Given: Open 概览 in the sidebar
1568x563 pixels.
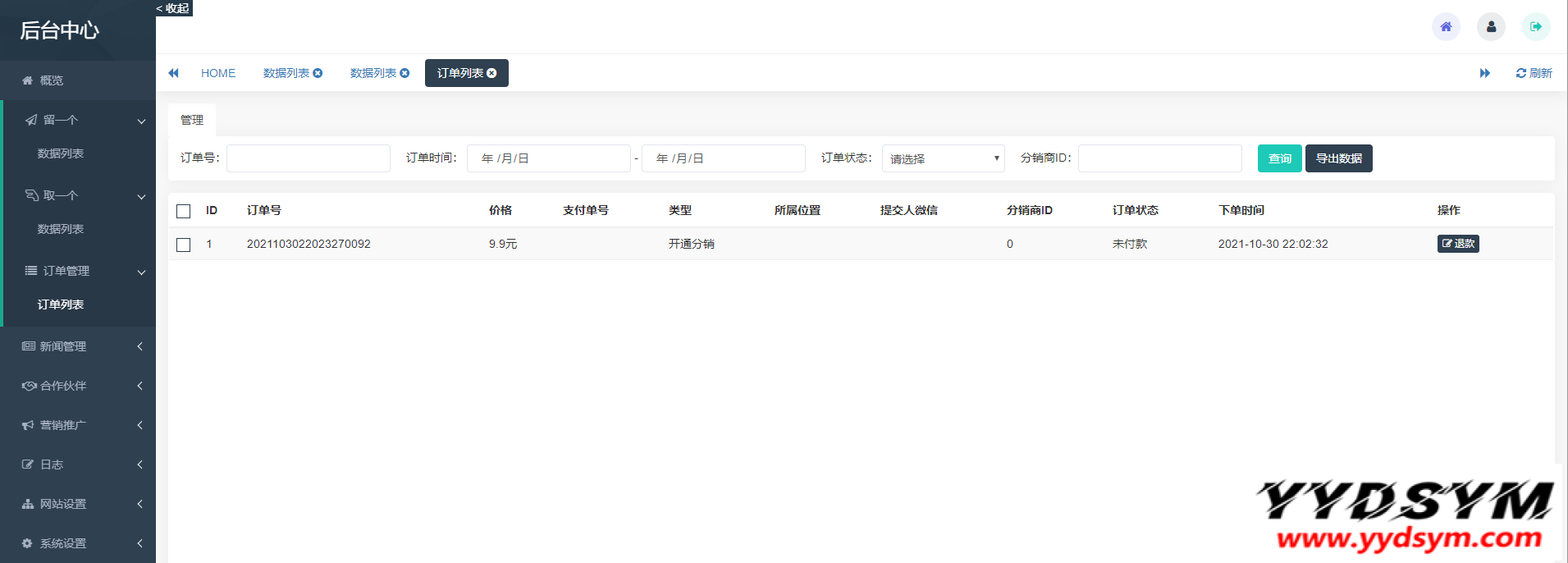Looking at the screenshot, I should pos(52,80).
